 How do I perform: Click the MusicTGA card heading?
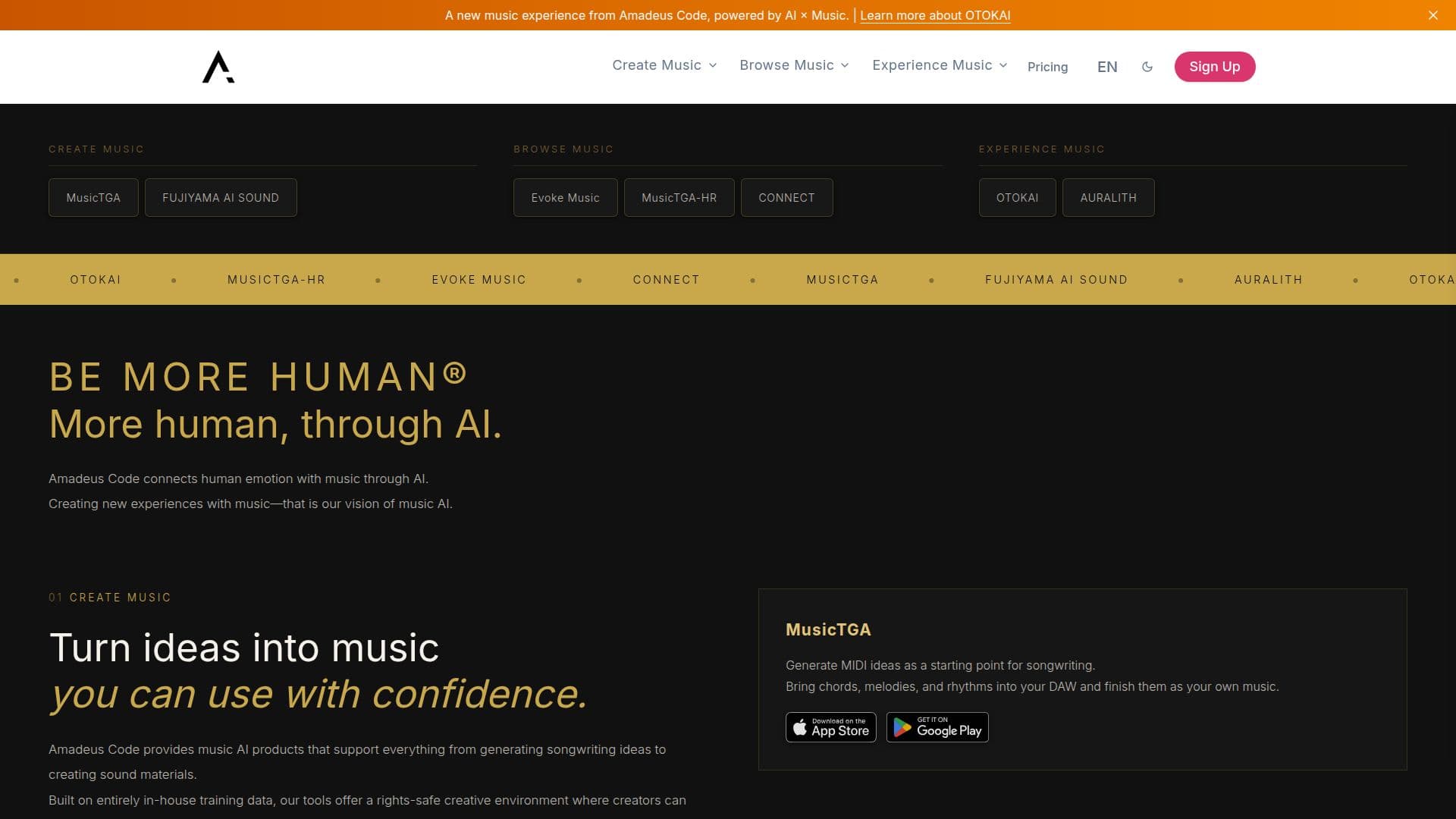pos(828,629)
